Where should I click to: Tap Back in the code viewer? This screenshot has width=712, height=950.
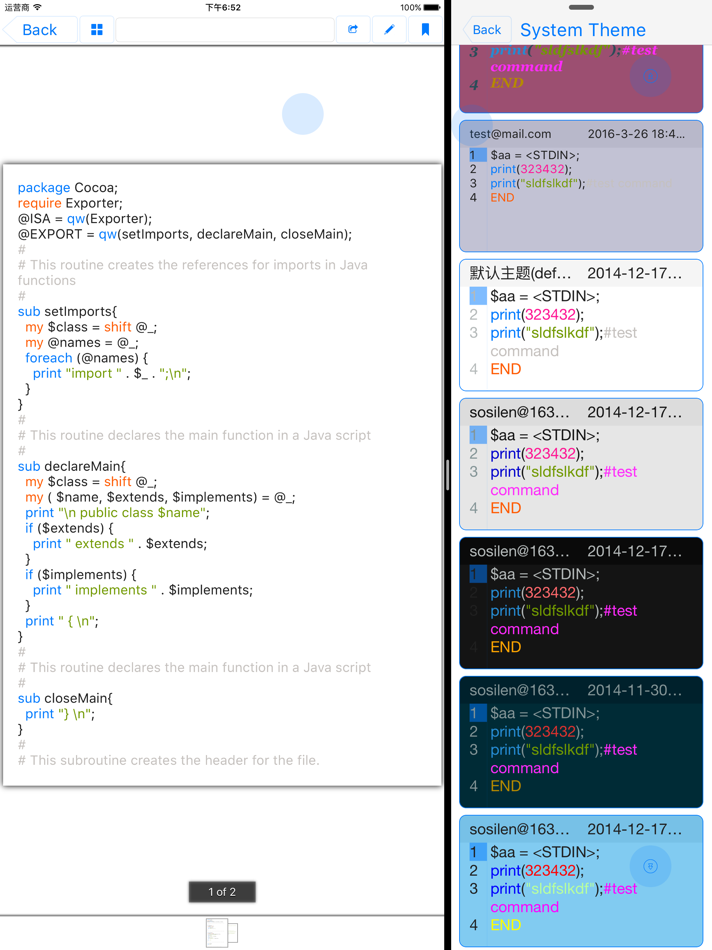39,30
